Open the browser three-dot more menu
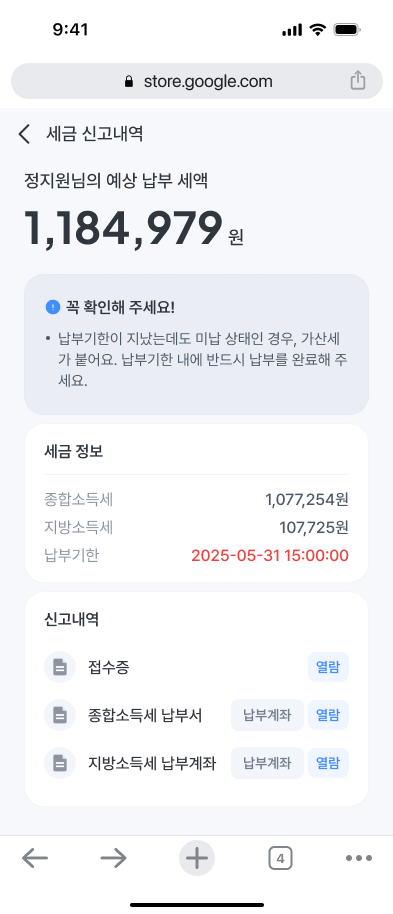This screenshot has height=914, width=393. pyautogui.click(x=359, y=858)
